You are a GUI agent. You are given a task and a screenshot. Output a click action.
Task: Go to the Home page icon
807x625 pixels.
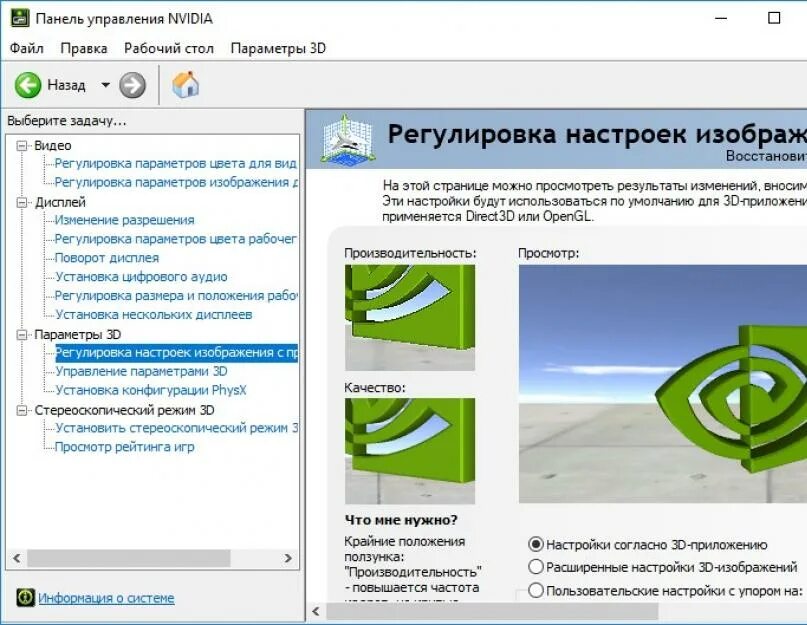[185, 84]
